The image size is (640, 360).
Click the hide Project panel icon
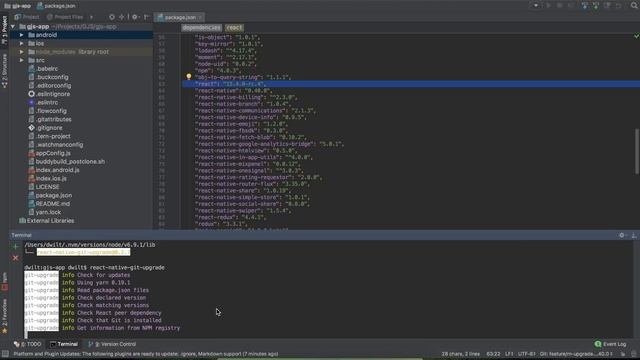click(146, 17)
